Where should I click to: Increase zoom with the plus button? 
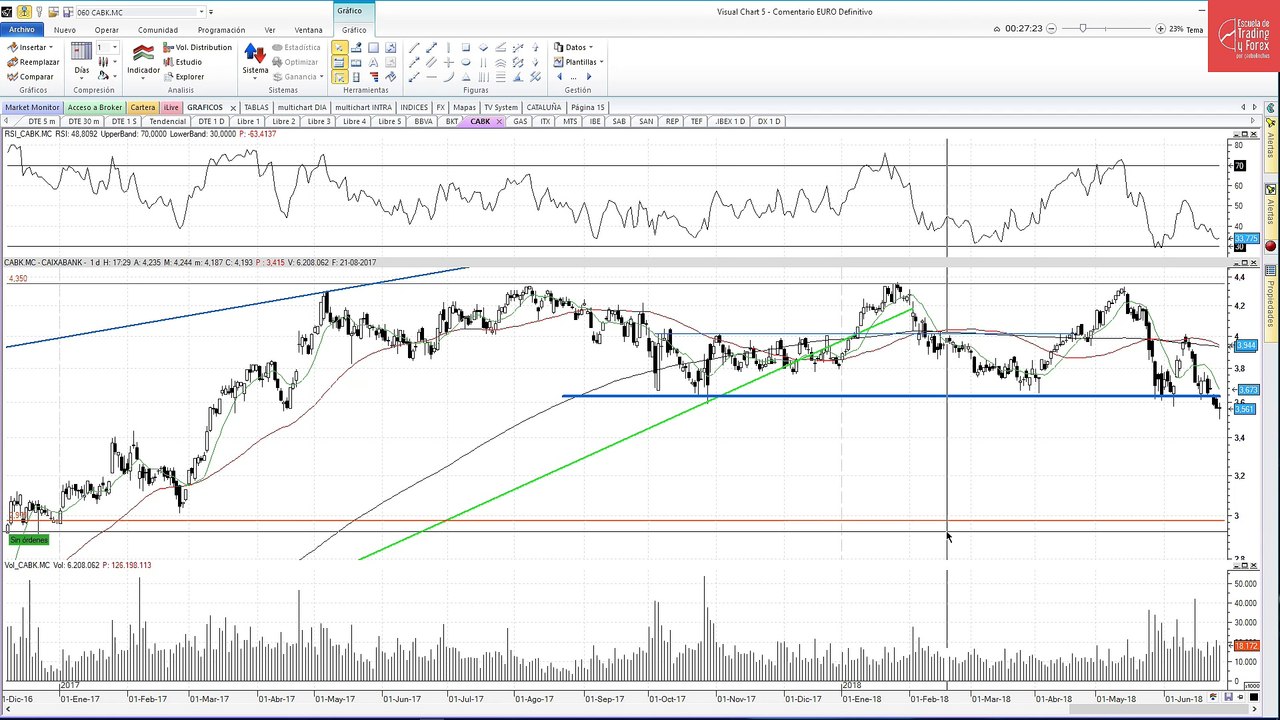pos(1160,29)
